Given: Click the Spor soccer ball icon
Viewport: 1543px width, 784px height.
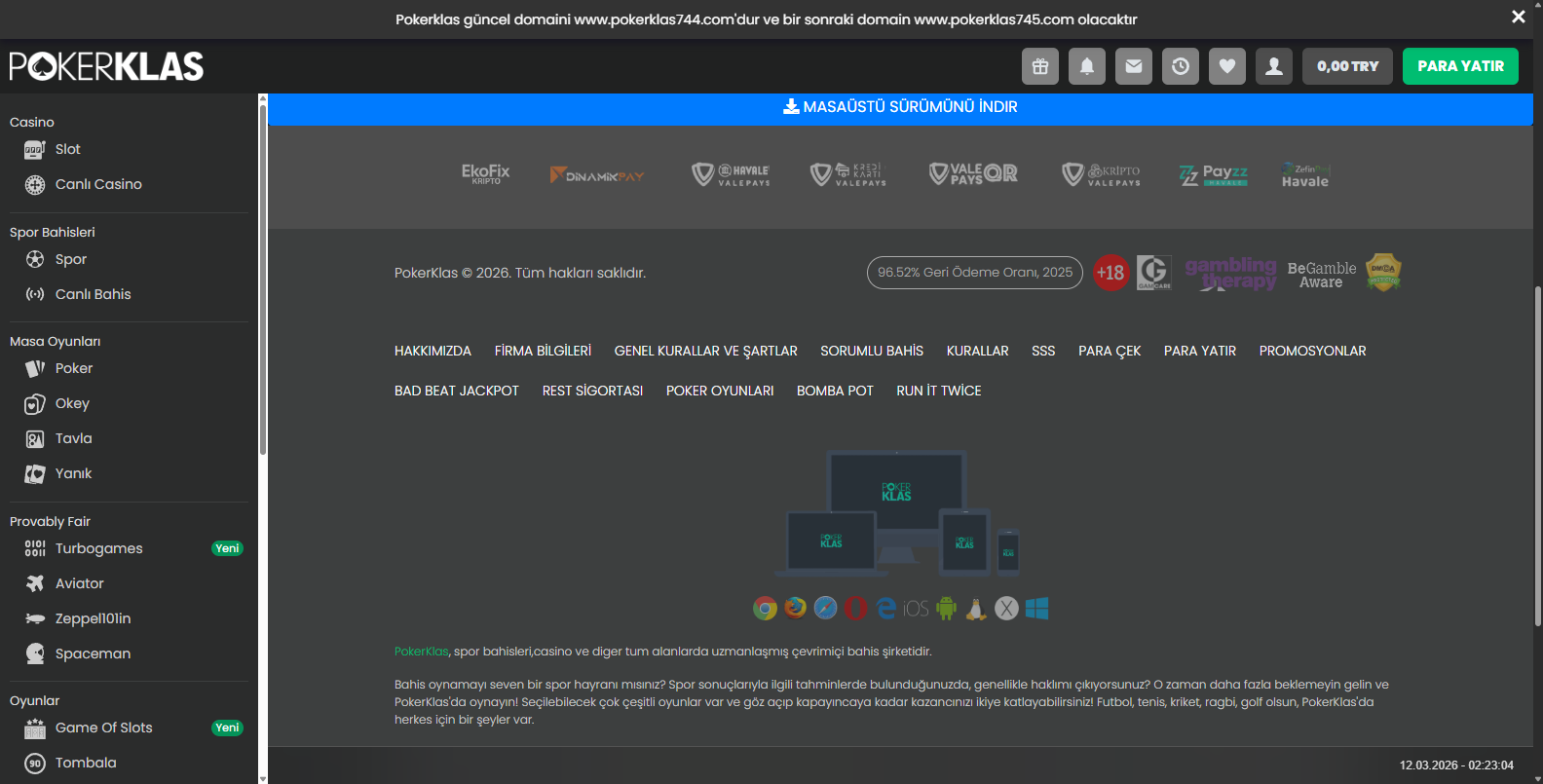Looking at the screenshot, I should coord(35,259).
